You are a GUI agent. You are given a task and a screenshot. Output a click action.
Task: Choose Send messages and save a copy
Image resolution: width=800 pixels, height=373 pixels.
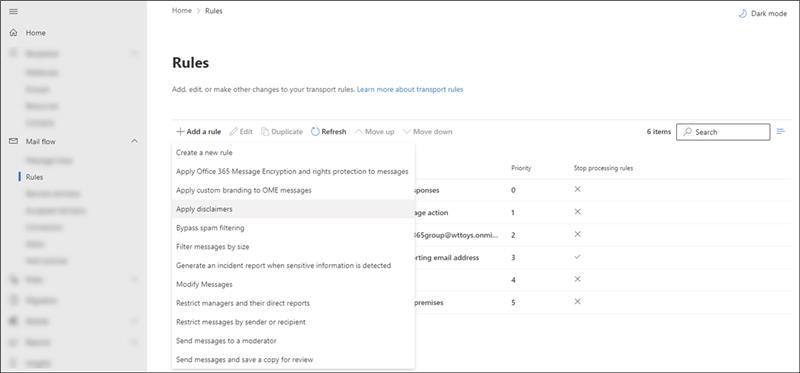293,360
